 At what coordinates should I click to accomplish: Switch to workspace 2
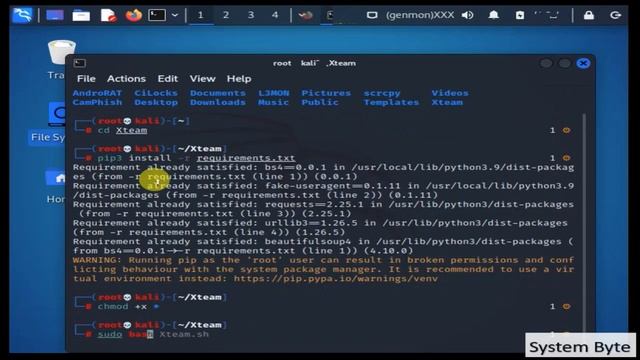pos(225,16)
